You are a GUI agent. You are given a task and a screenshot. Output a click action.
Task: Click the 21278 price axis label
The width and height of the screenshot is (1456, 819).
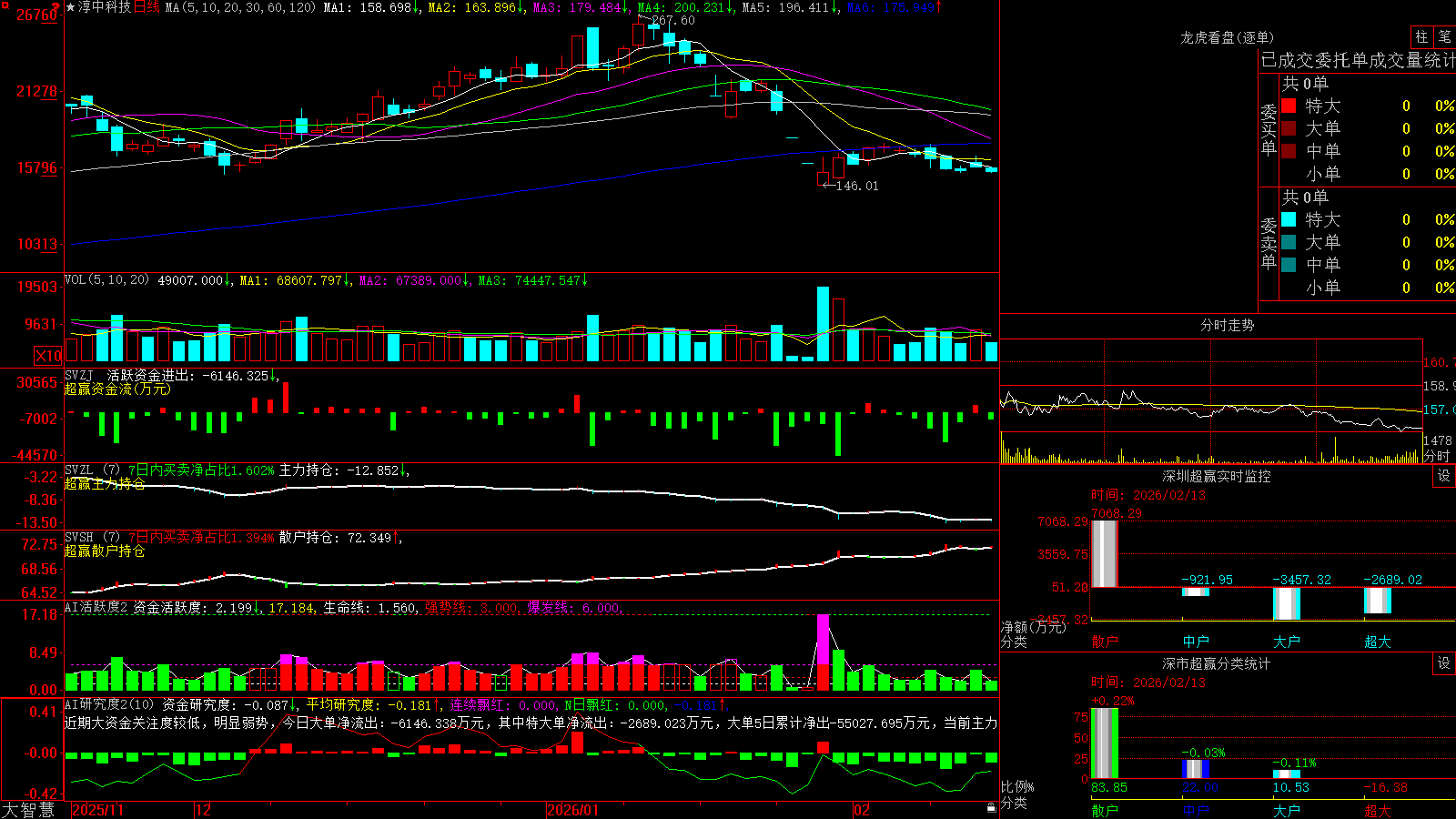(x=36, y=91)
